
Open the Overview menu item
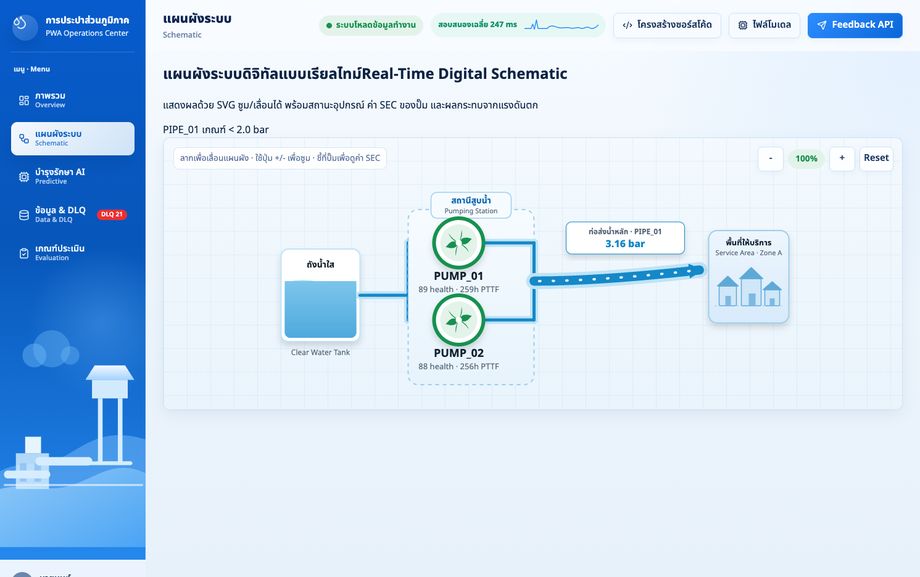click(72, 100)
